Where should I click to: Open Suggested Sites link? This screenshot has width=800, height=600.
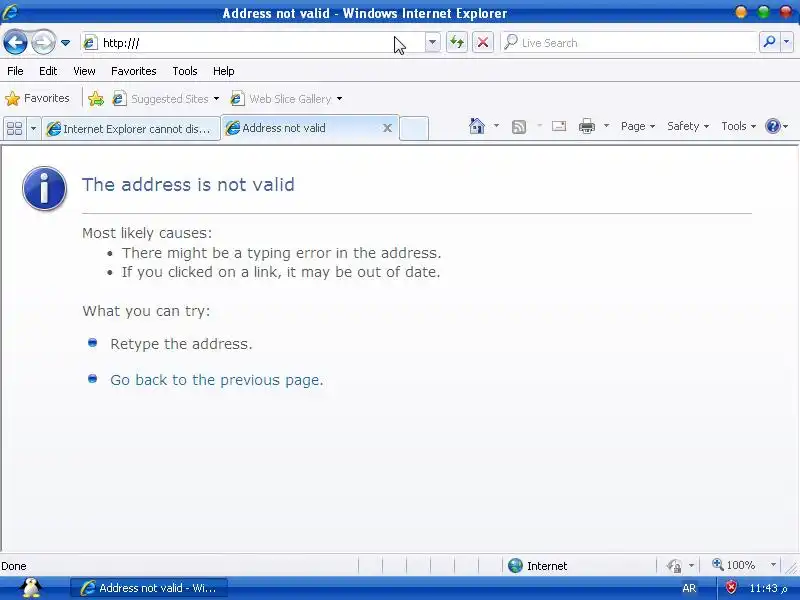[x=165, y=98]
